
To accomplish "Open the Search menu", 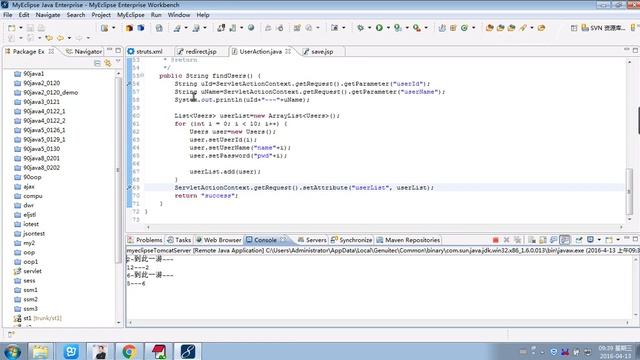I will [x=76, y=15].
